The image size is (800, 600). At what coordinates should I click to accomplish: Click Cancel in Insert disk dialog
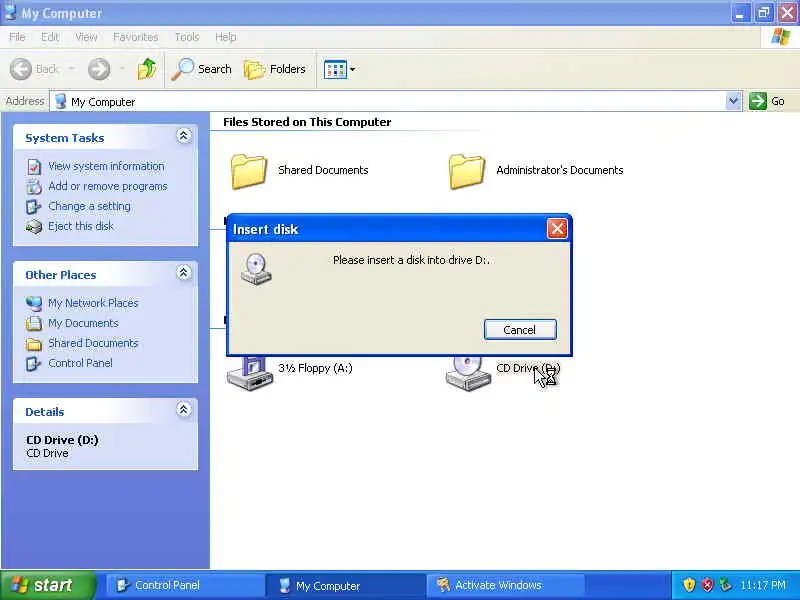[520, 330]
